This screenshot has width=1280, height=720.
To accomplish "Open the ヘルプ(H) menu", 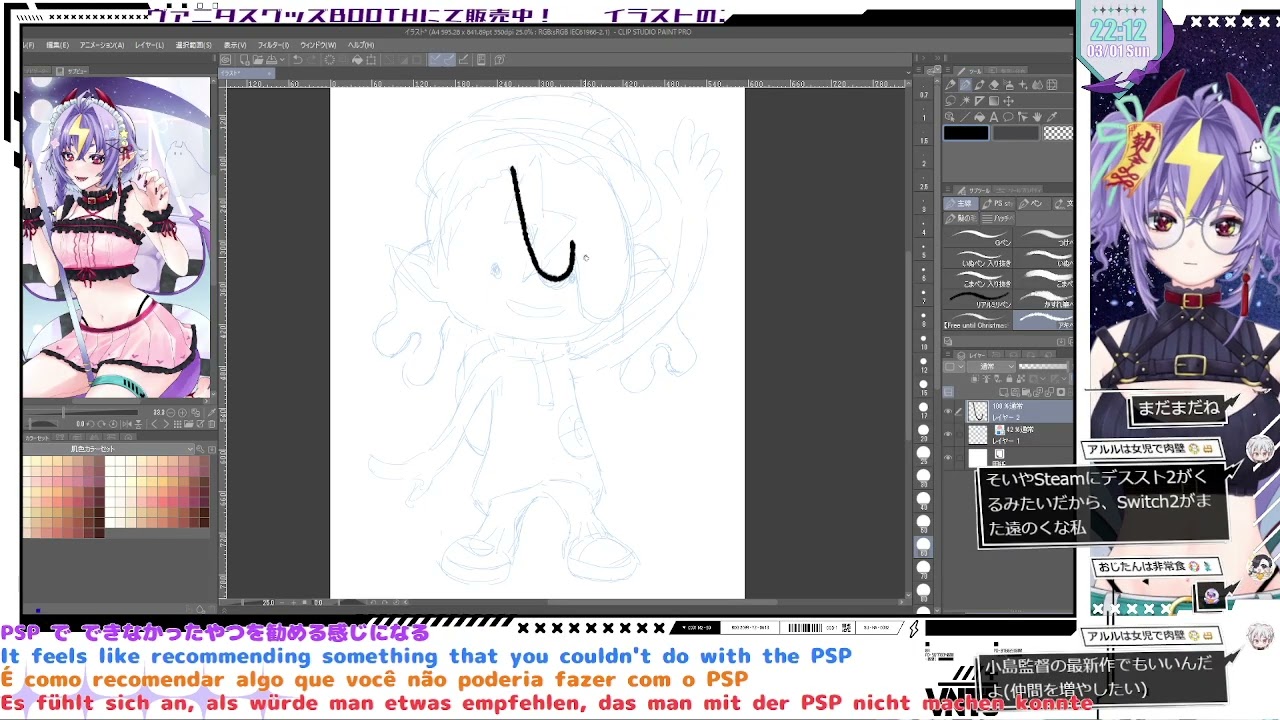I will coord(361,45).
